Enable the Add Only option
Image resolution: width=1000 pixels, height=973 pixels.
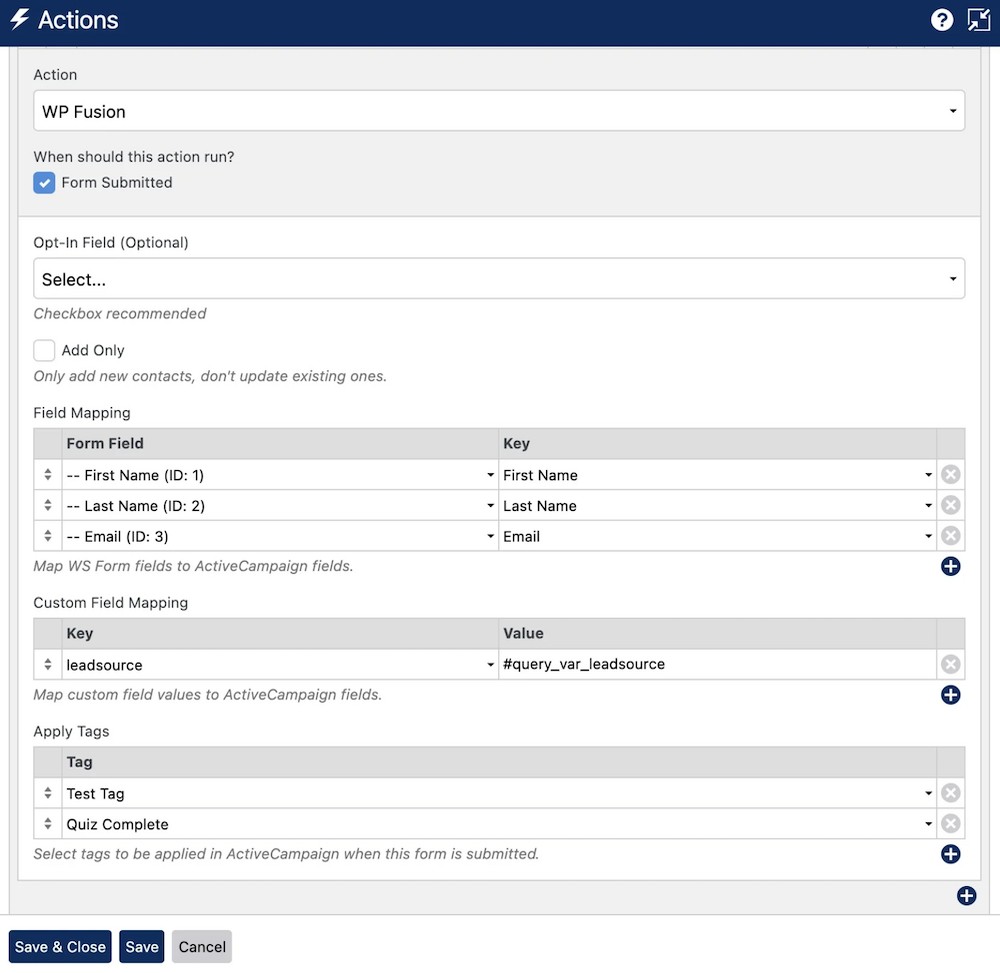(44, 350)
